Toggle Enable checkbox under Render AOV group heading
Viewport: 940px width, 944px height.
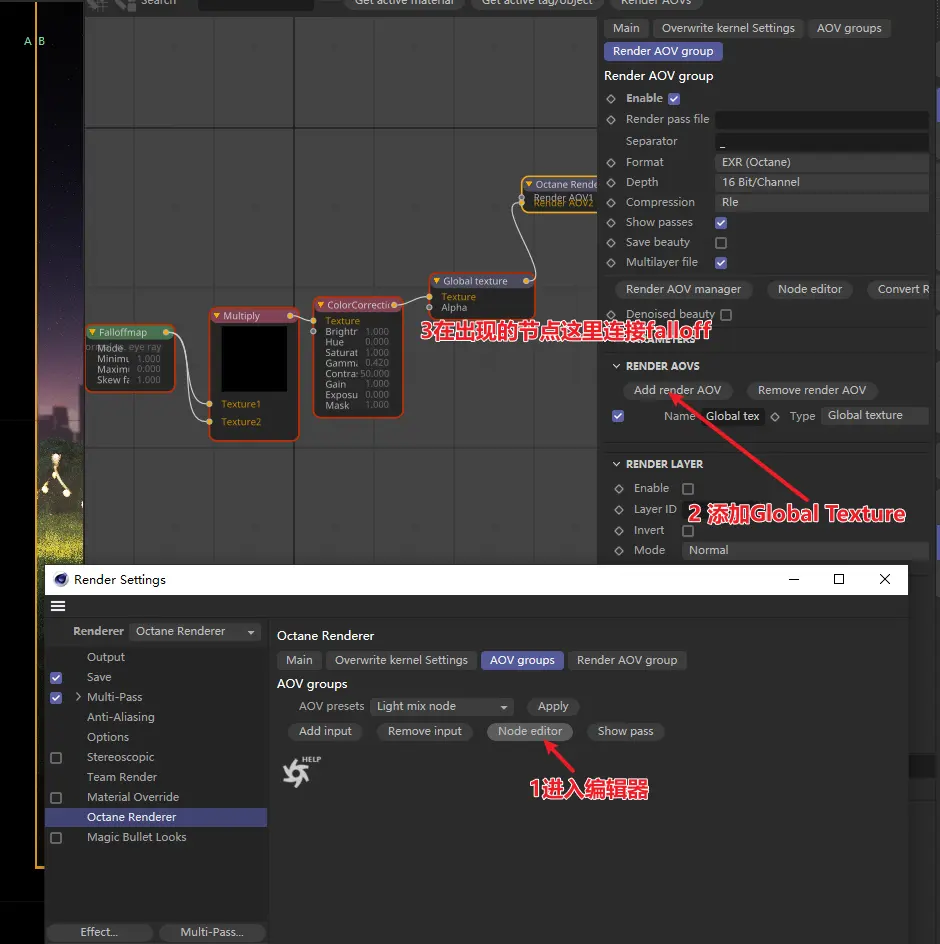pos(674,99)
